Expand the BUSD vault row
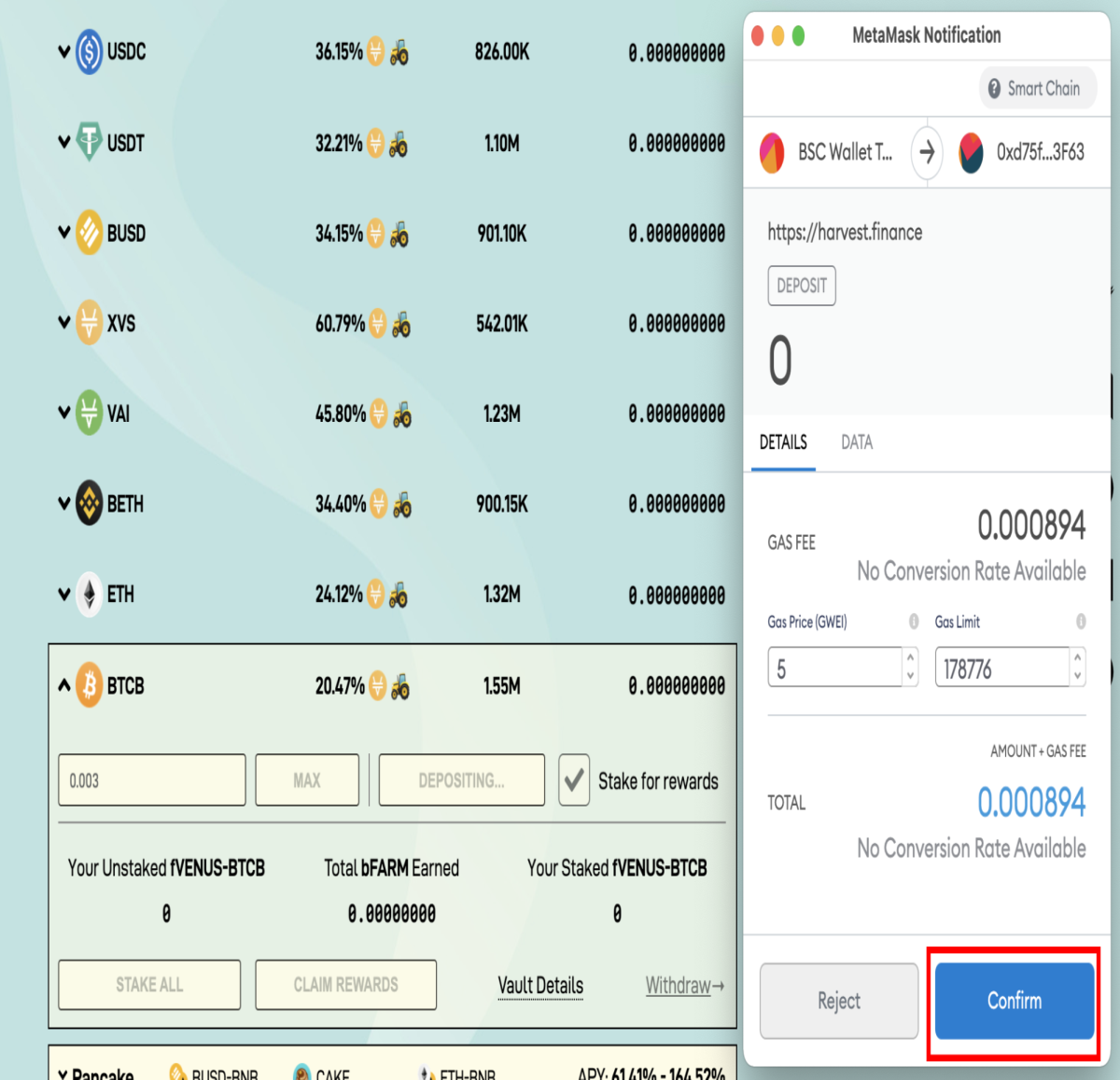This screenshot has height=1080, width=1120. (64, 232)
